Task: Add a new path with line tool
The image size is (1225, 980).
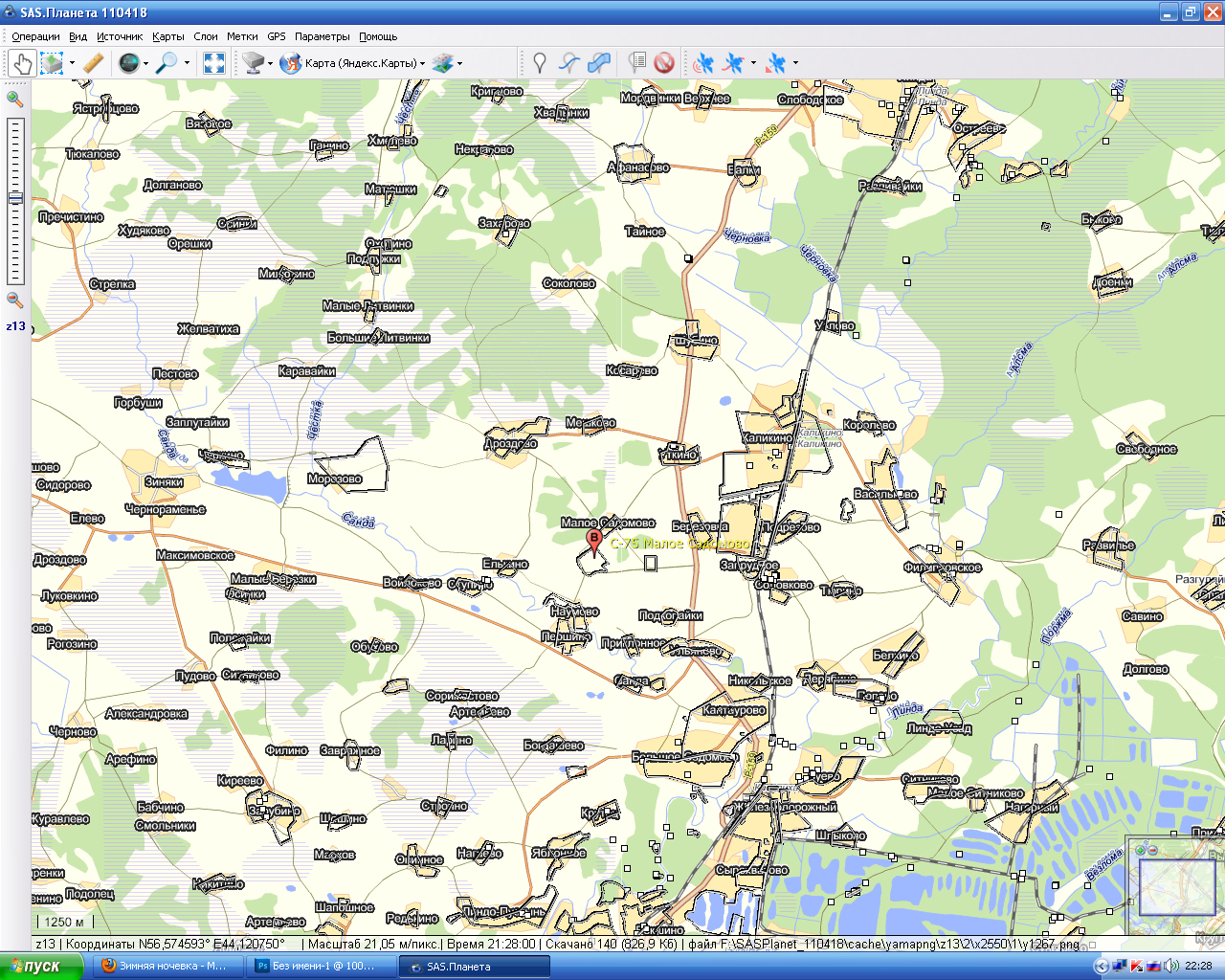Action: pos(569,63)
